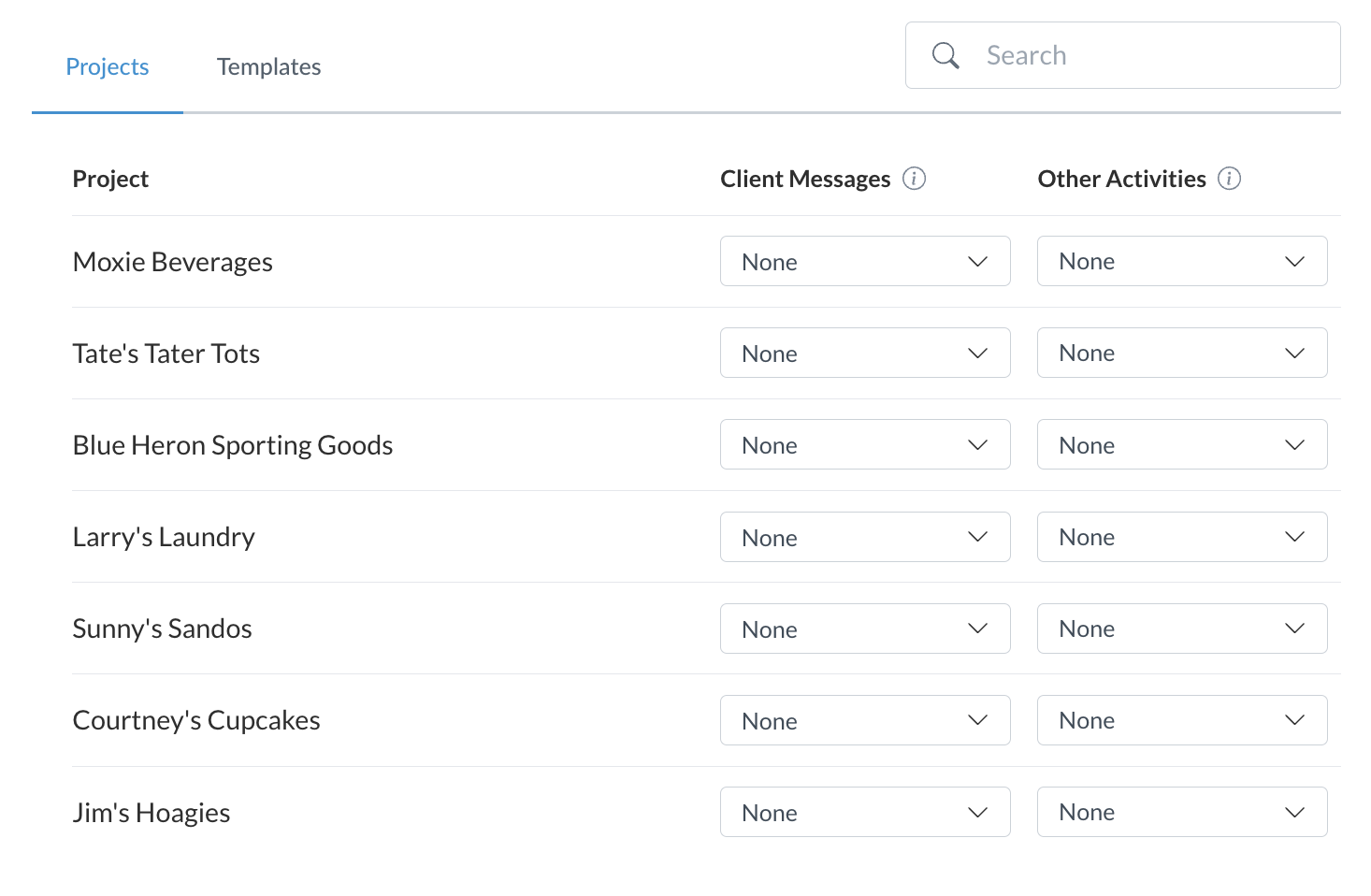
Task: Click the Moxie Beverages project name
Action: coord(173,262)
